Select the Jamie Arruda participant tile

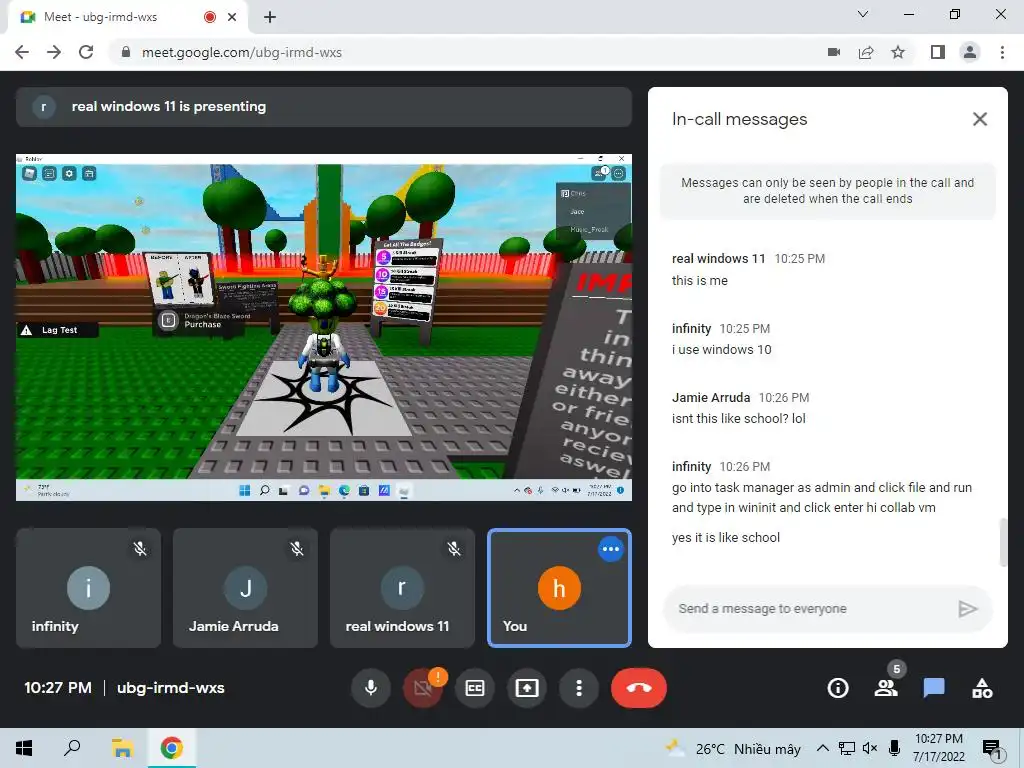coord(246,588)
